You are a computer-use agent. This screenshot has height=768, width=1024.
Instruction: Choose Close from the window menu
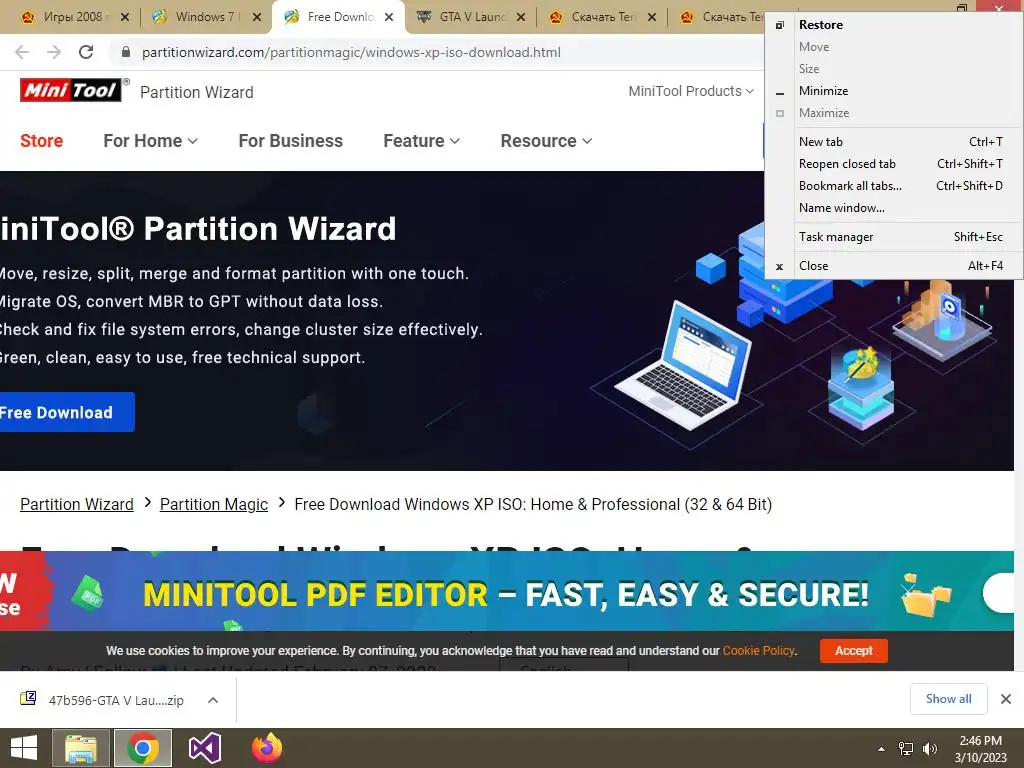click(893, 266)
